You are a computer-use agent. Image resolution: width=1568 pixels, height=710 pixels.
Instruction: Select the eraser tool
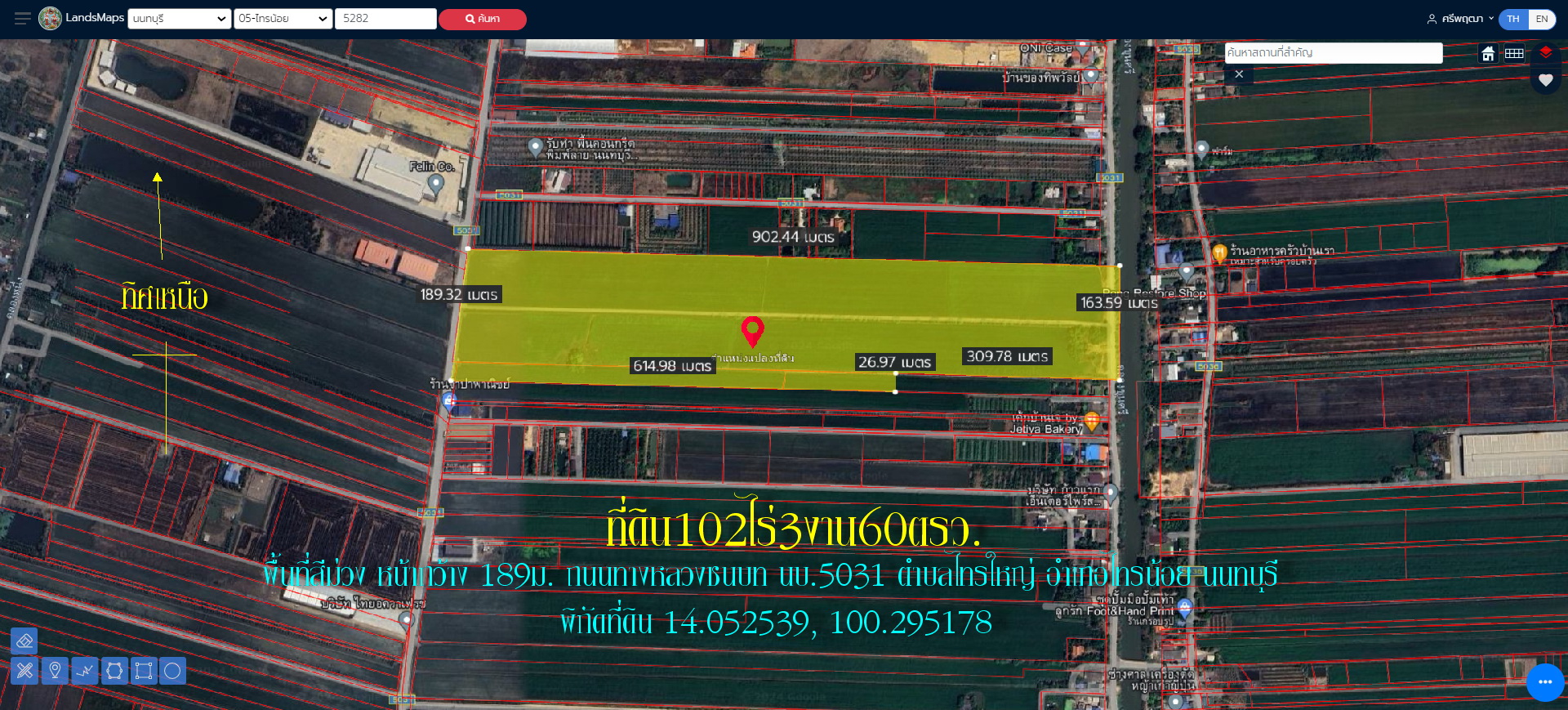24,641
